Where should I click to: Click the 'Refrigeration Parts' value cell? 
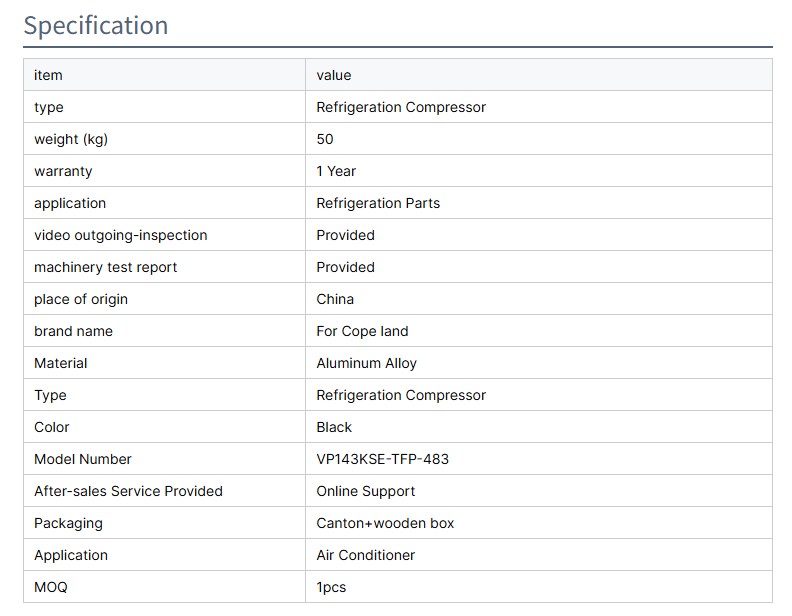(378, 203)
